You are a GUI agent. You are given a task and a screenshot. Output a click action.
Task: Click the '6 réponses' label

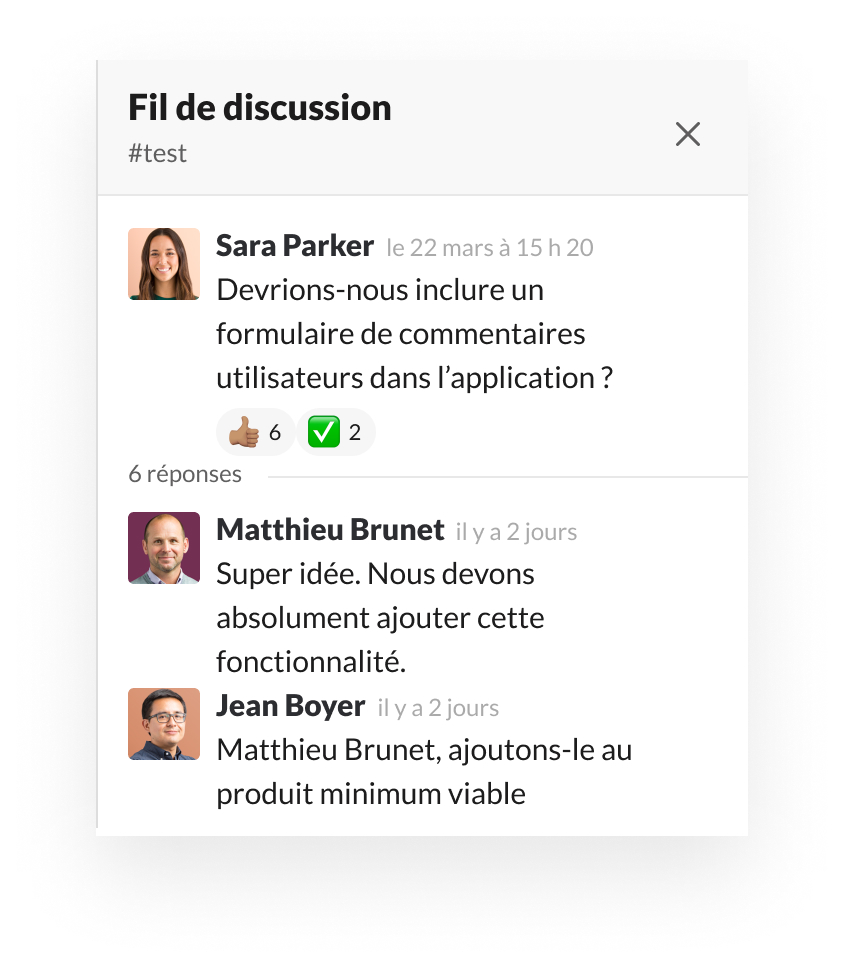185,474
